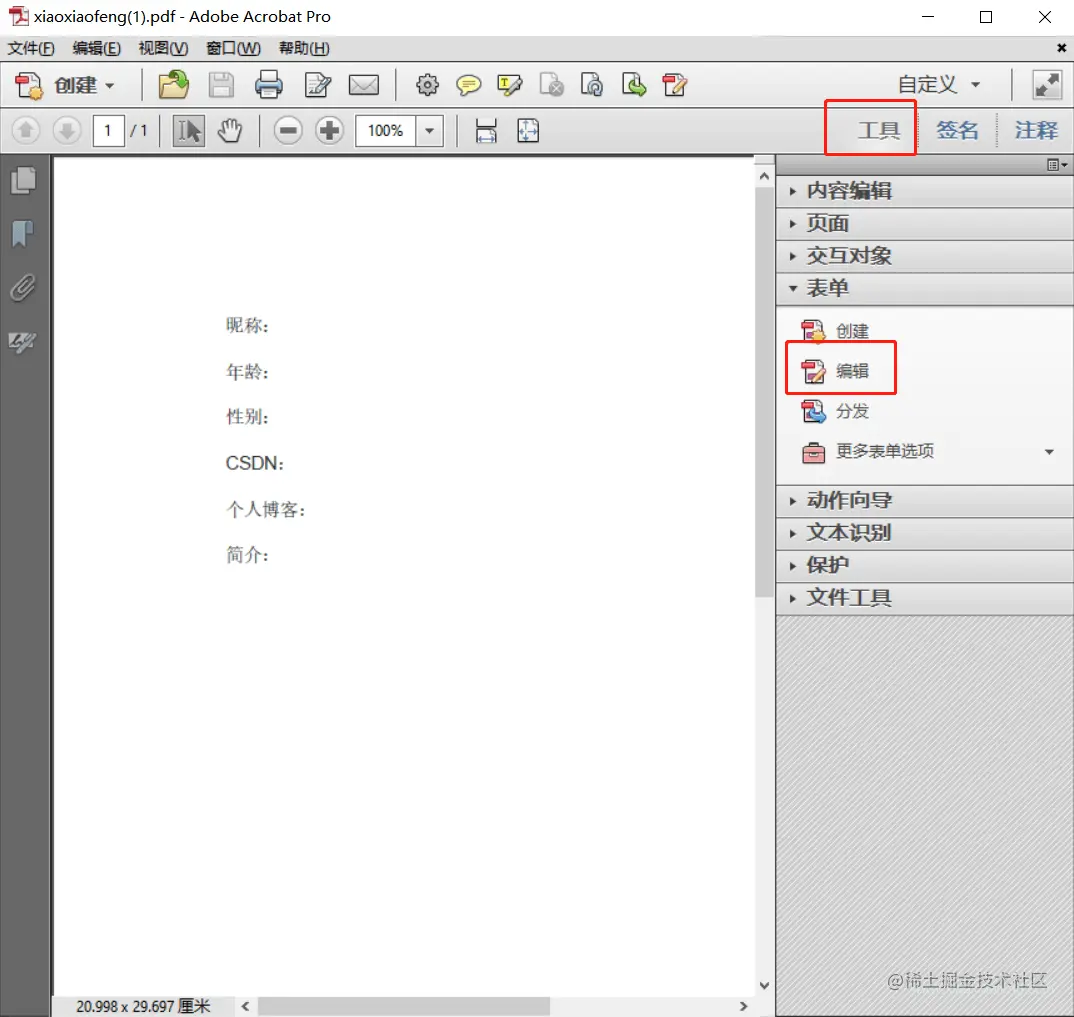
Task: Click the 100% zoom value field
Action: tap(386, 130)
